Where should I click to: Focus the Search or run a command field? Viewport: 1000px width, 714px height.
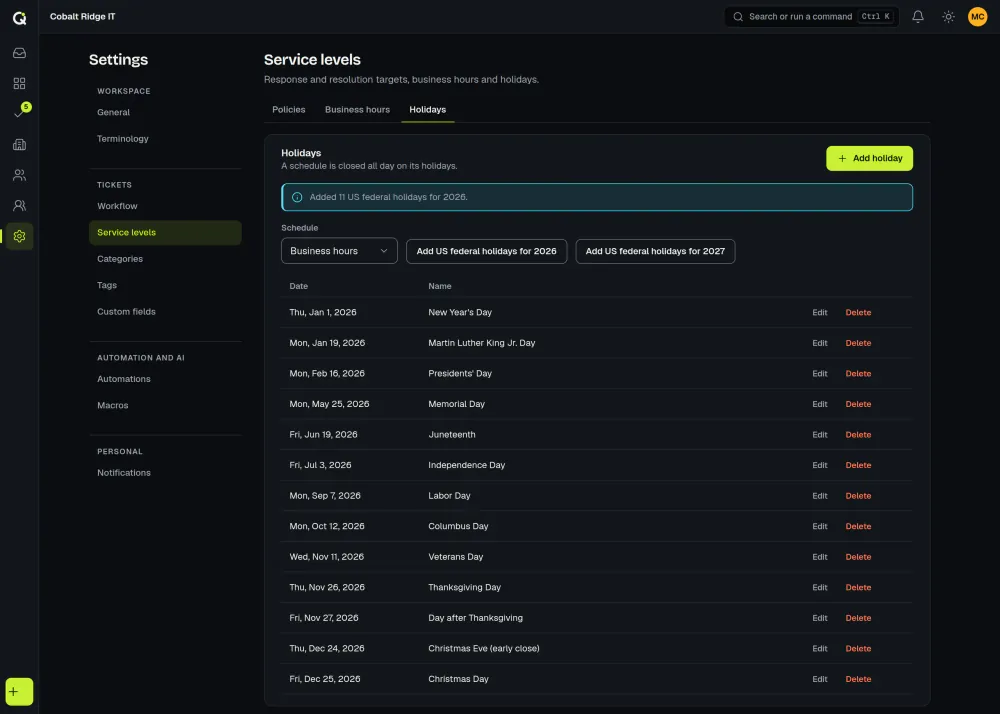(x=811, y=17)
